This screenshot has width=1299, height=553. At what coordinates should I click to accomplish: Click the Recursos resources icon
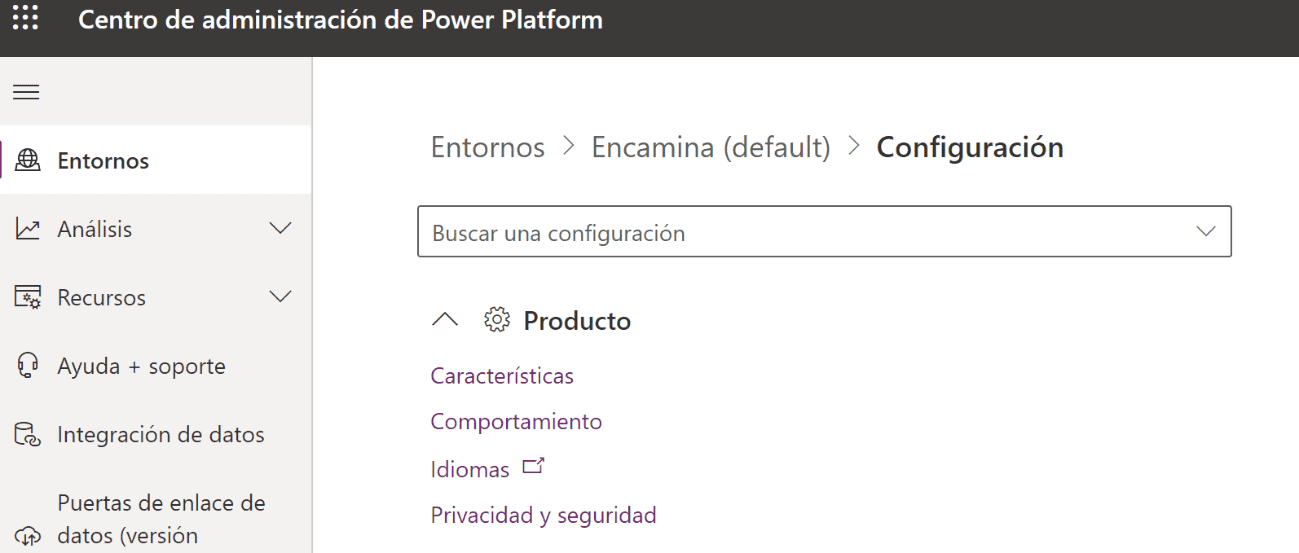point(27,298)
